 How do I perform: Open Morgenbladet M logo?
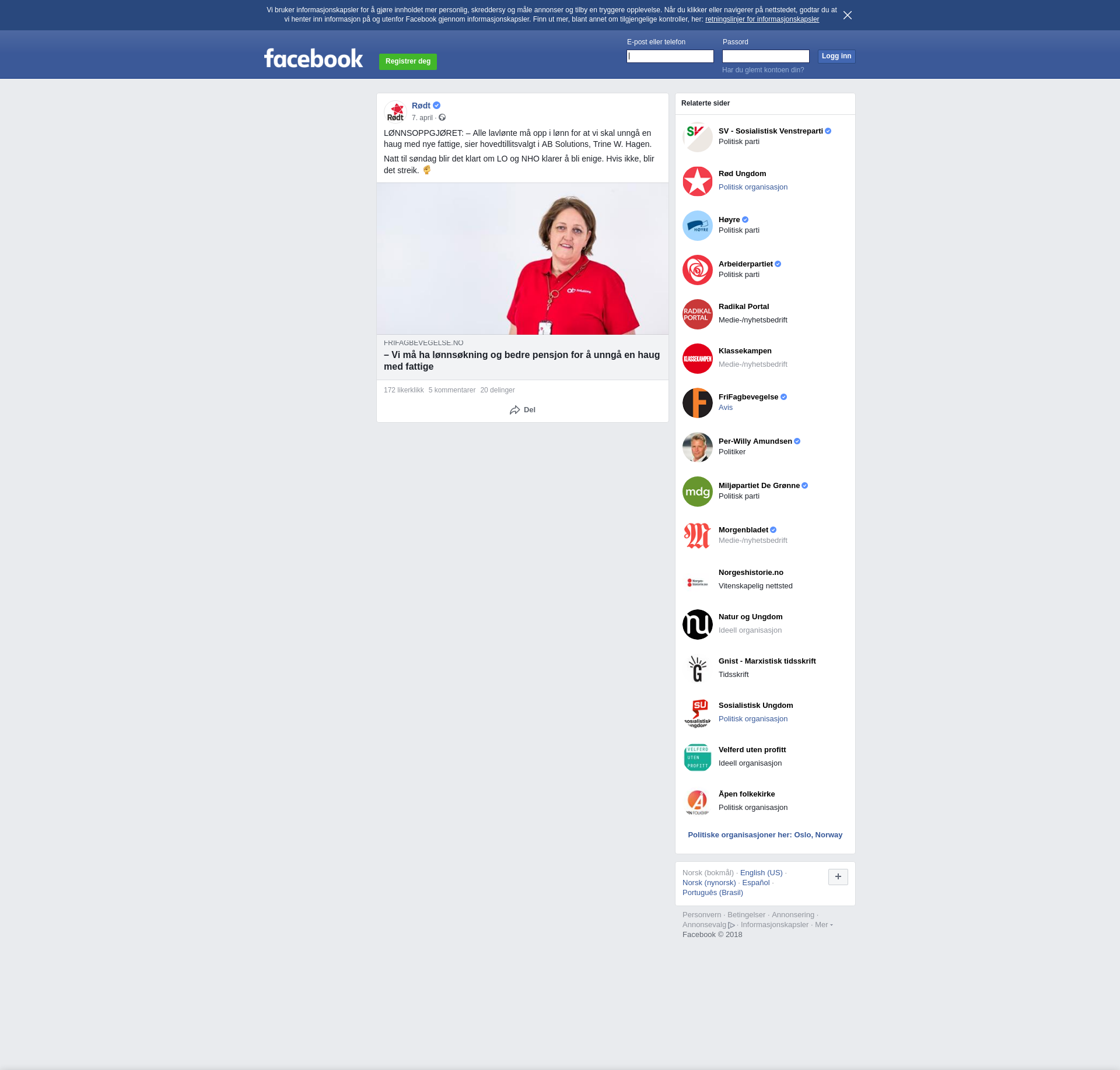pos(698,536)
